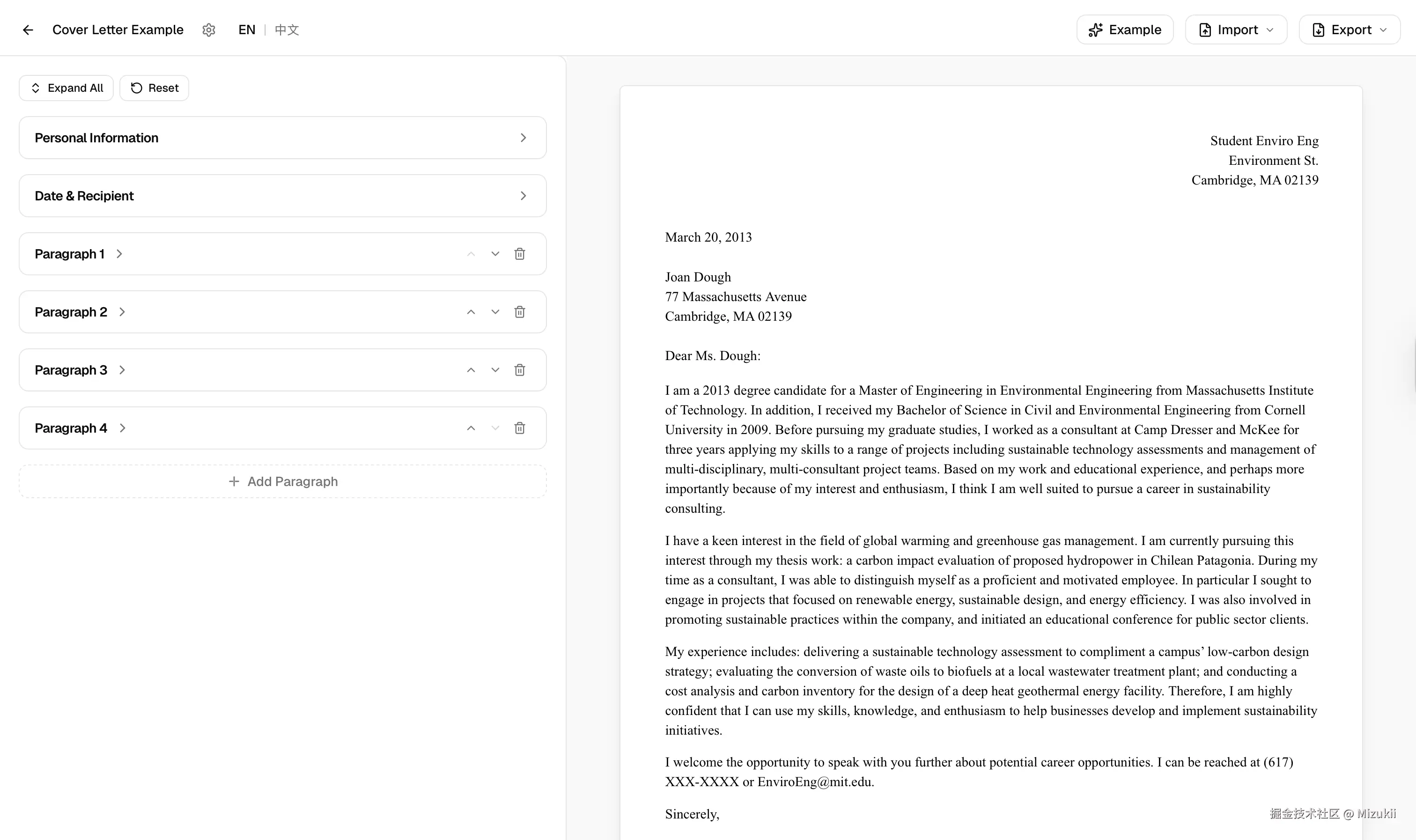The width and height of the screenshot is (1416, 840).
Task: Click the Example button
Action: [1125, 30]
